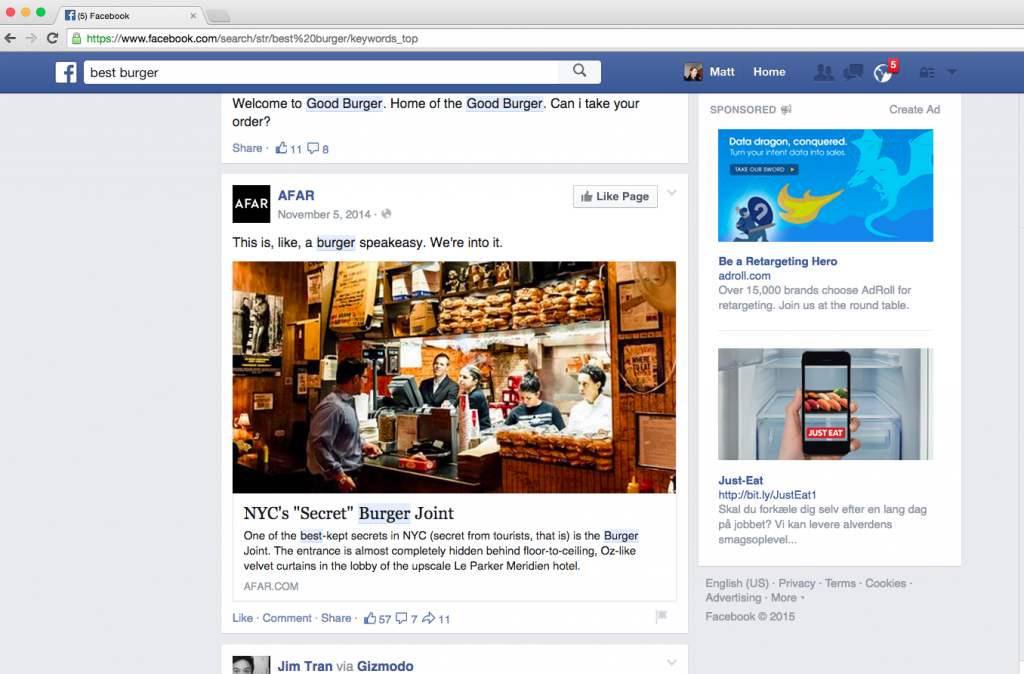Click the public globe icon on the AFAR post
Viewport: 1024px width, 674px height.
(x=386, y=214)
